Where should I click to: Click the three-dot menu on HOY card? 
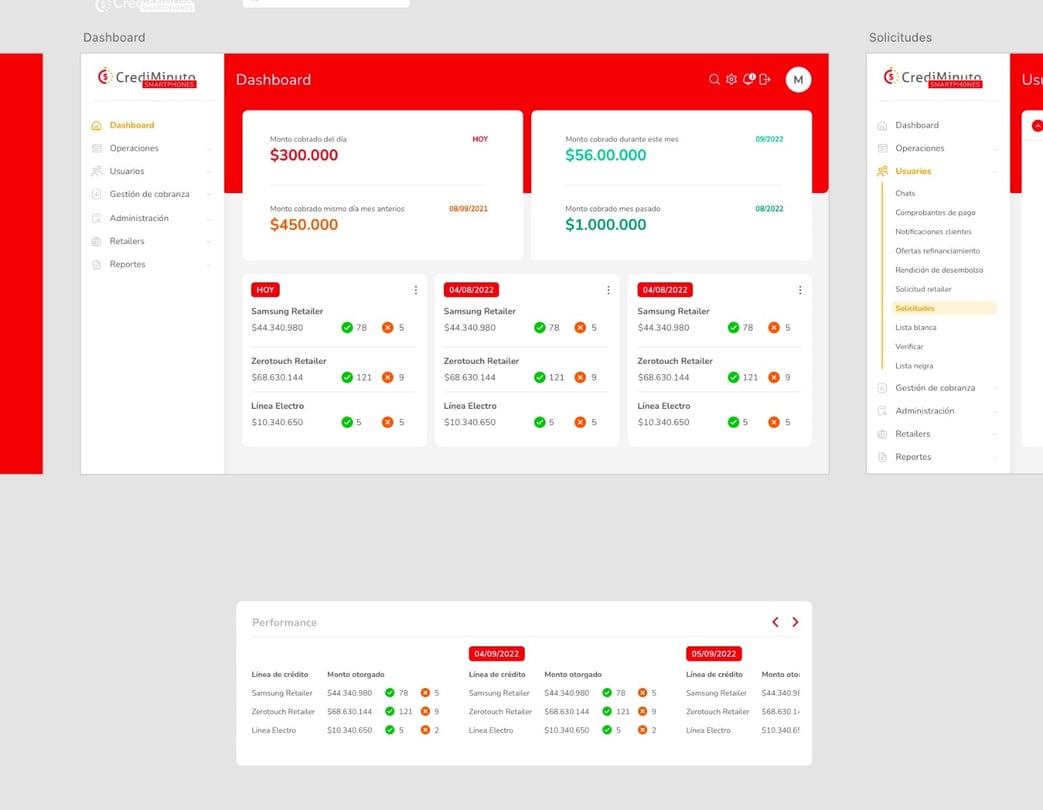pos(416,290)
